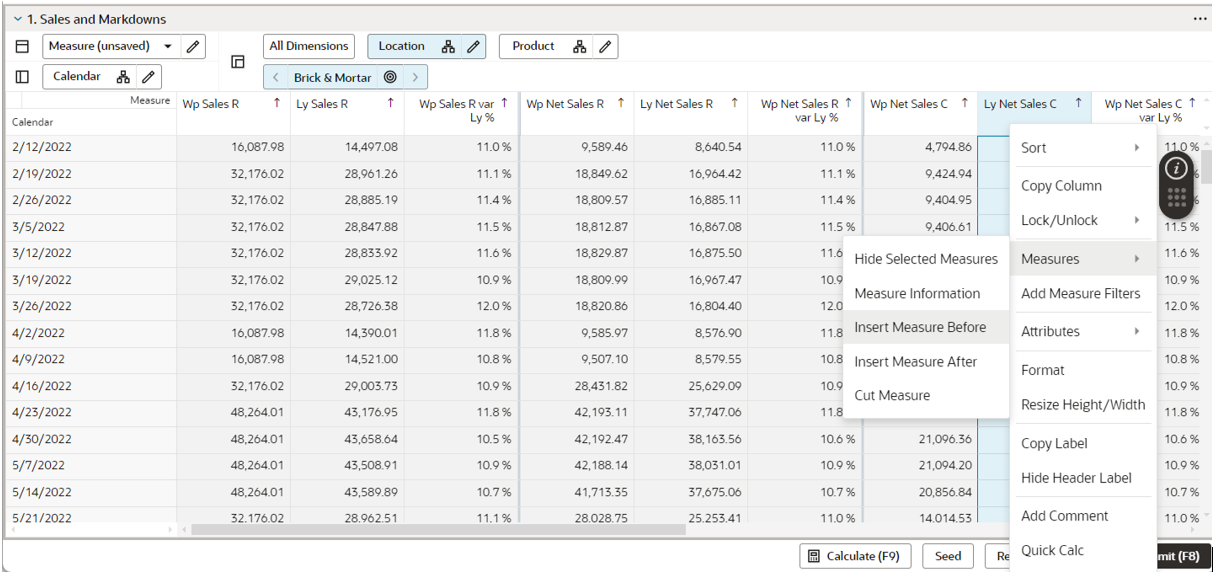This screenshot has height=573, width=1216.
Task: Open the three-dot menu at top right
Action: [x=1200, y=19]
